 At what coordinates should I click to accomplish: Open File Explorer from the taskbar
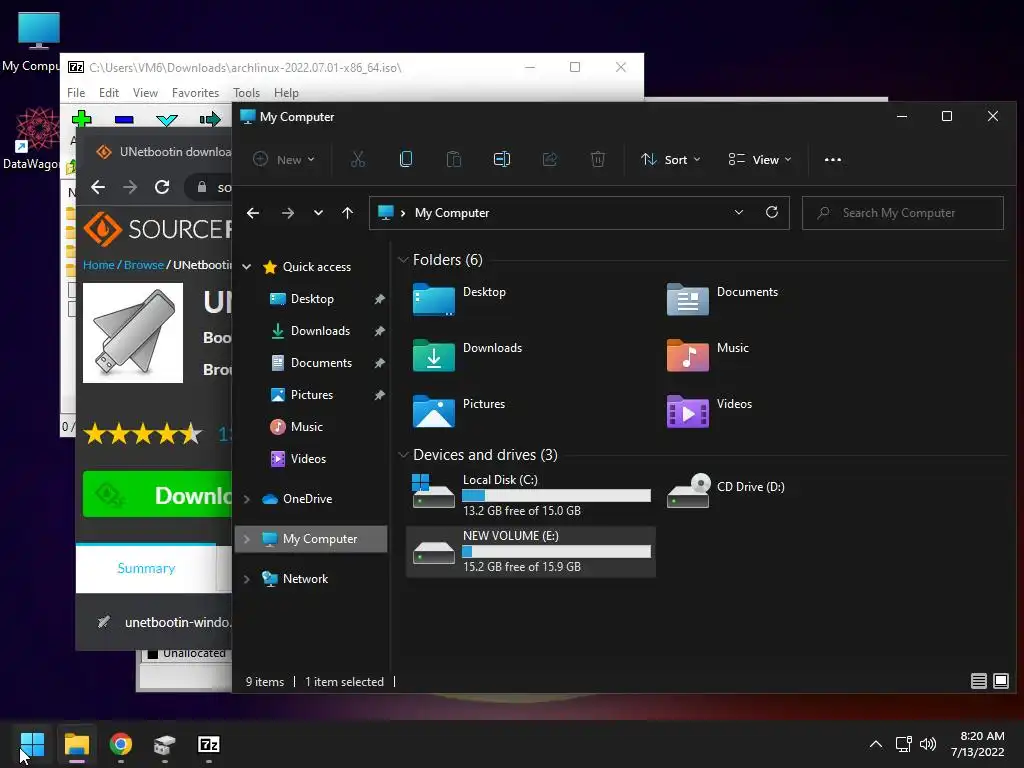[76, 744]
